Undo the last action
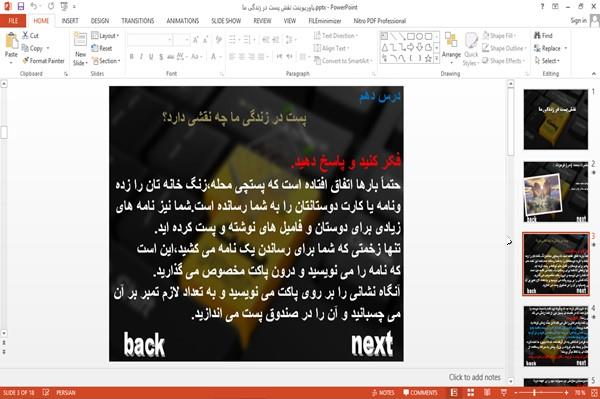The image size is (600, 399). [34, 7]
